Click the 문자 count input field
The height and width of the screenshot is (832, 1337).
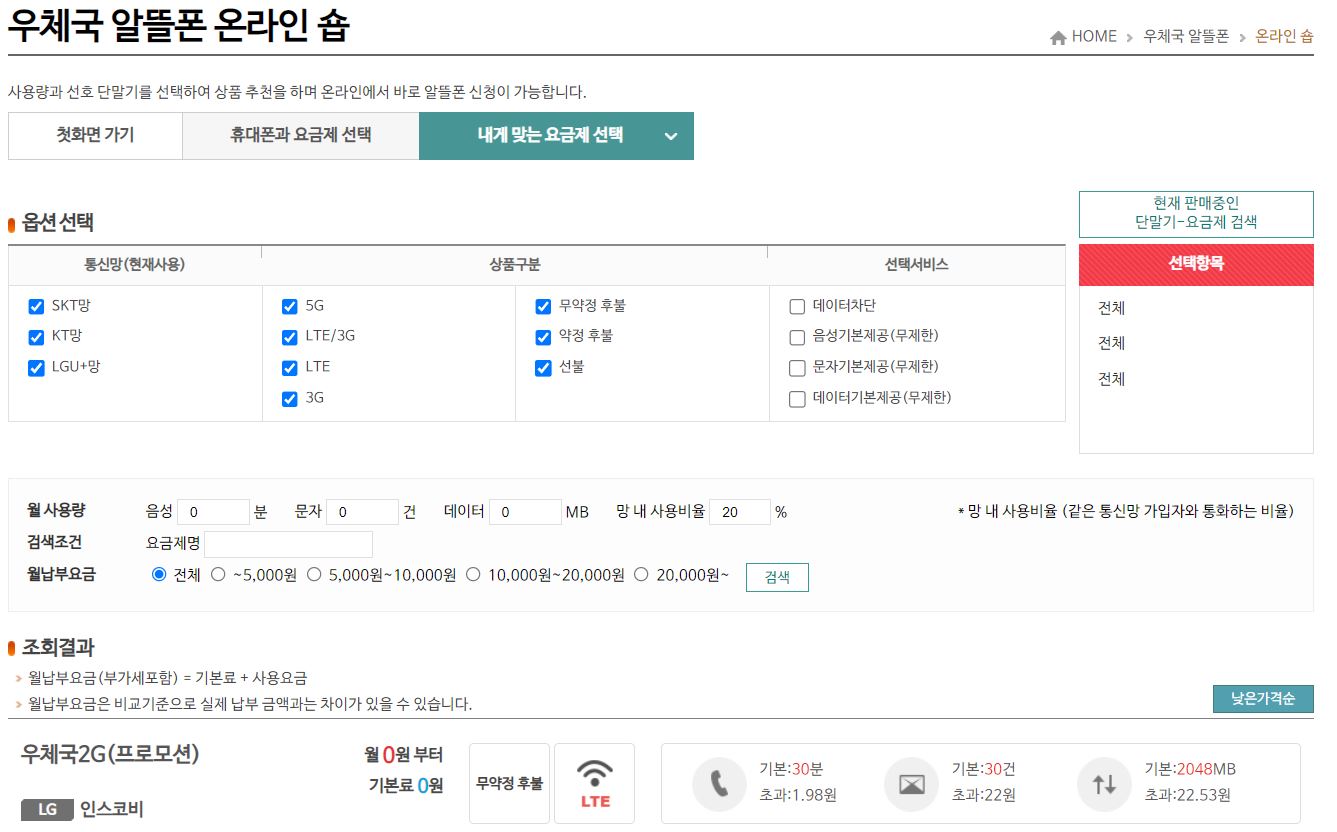(362, 512)
